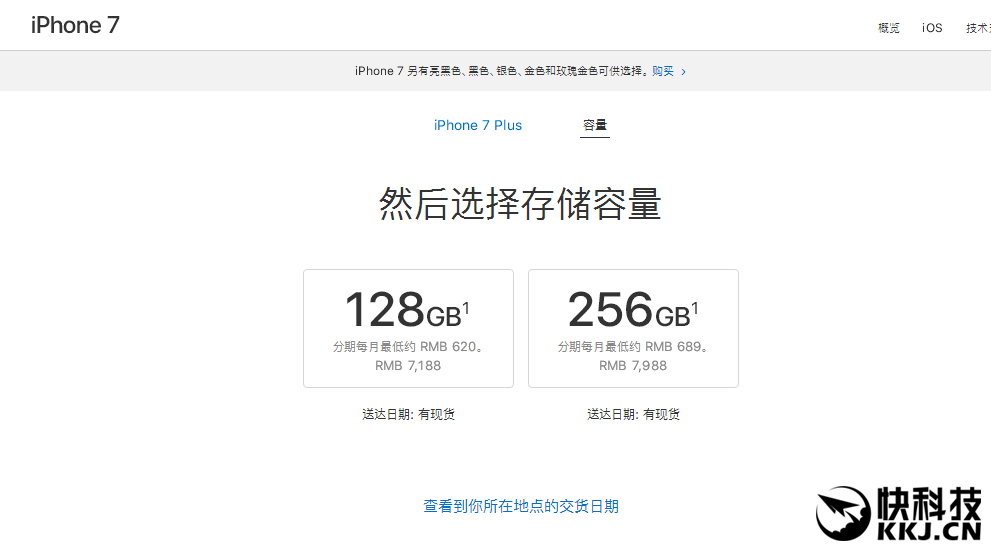Open the 概览 navigation item

(889, 28)
